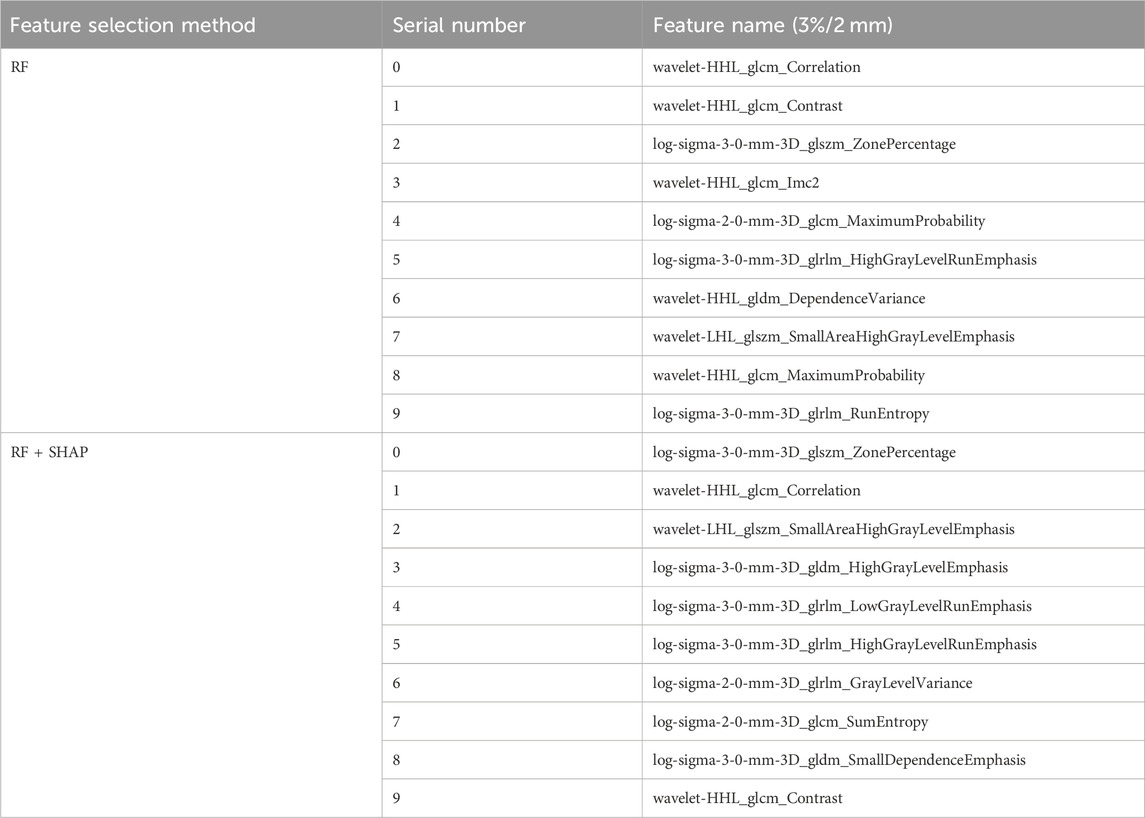Select "glszm_ZonePercentage" feature in the RF + SHAP section
This screenshot has height=818, width=1145.
(804, 453)
